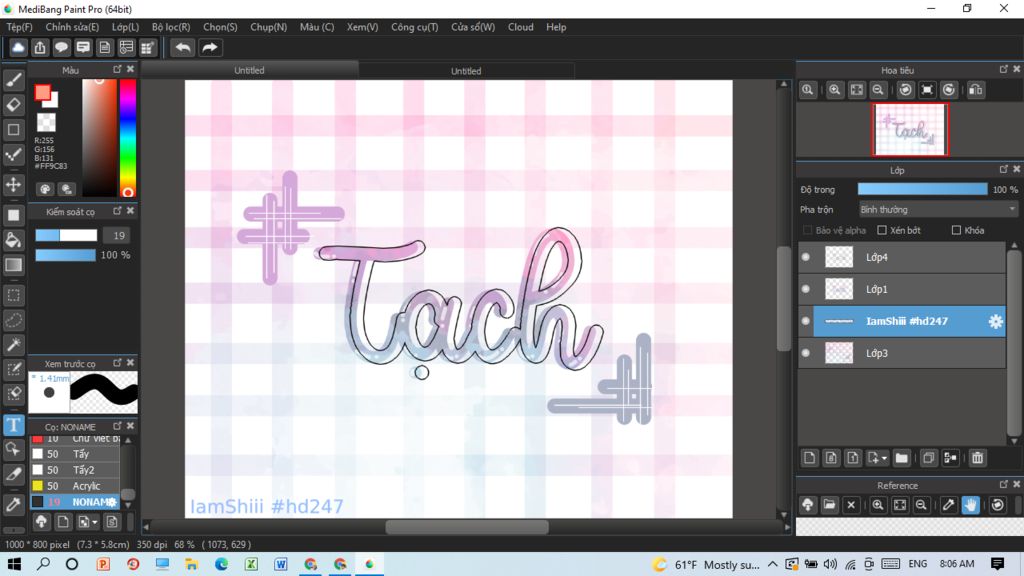The height and width of the screenshot is (576, 1024).
Task: Show hidden system tray icons
Action: click(773, 564)
